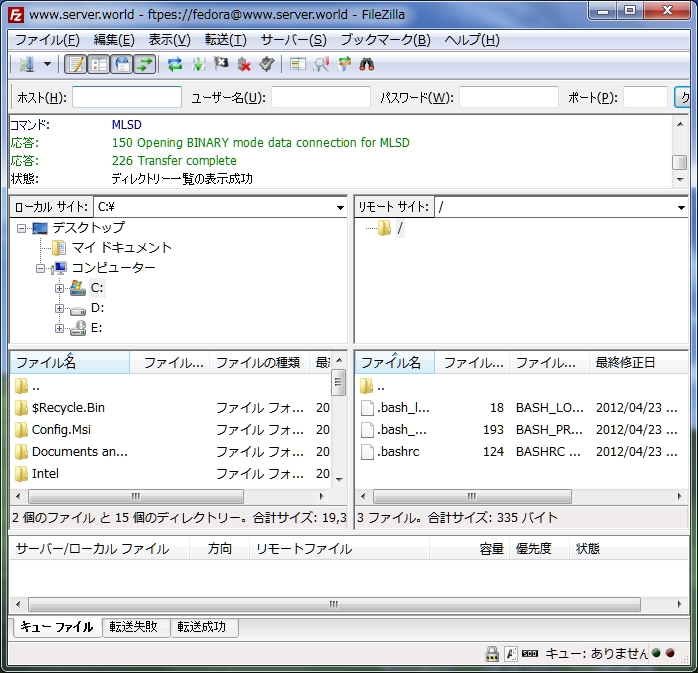The image size is (698, 673).
Task: Toggle synchronized browsing icon
Action: [344, 65]
